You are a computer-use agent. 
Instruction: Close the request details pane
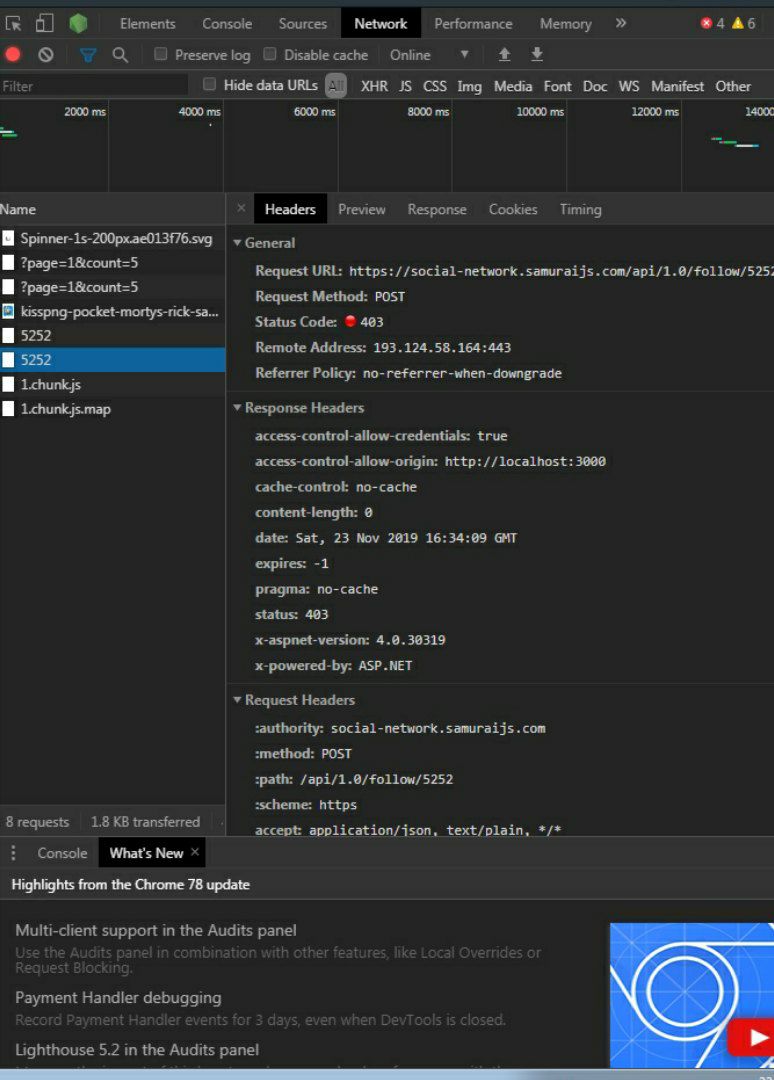point(240,208)
